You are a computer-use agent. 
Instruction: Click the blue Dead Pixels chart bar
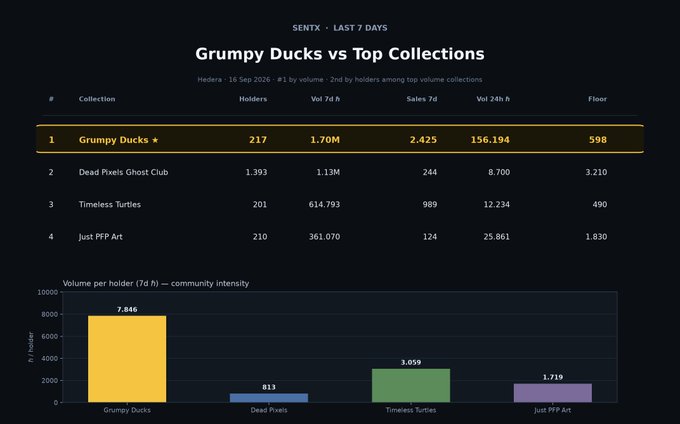(269, 398)
